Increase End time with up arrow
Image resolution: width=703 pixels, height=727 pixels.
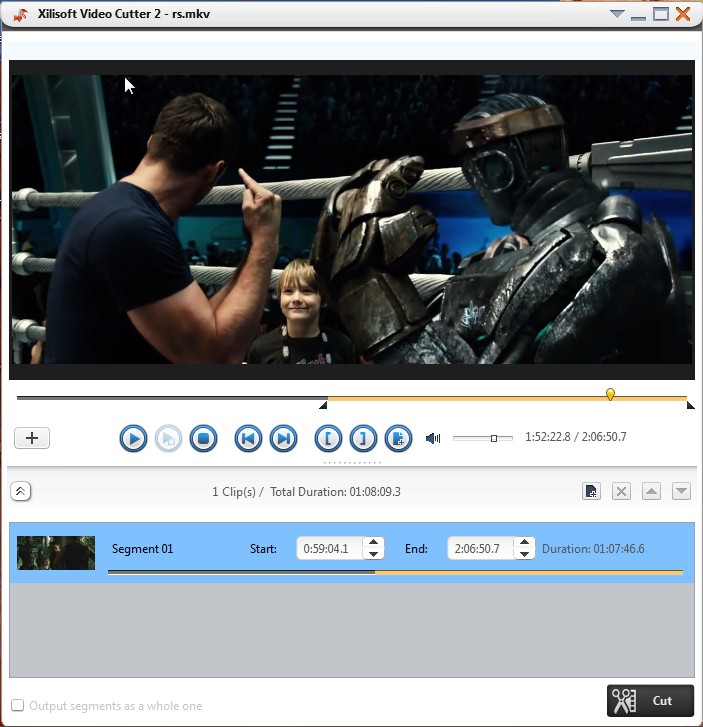(x=524, y=542)
